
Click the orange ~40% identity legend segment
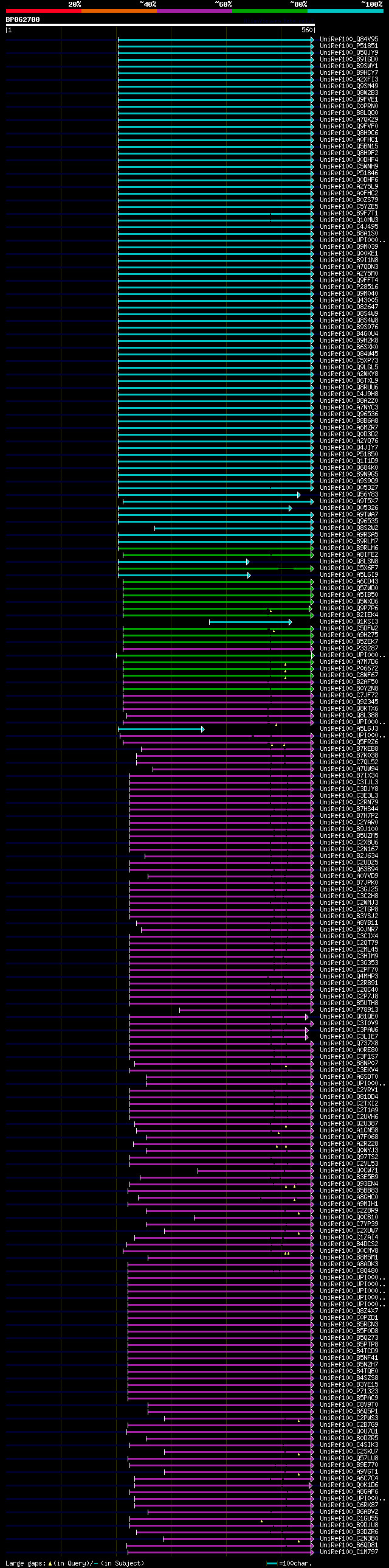119,11
